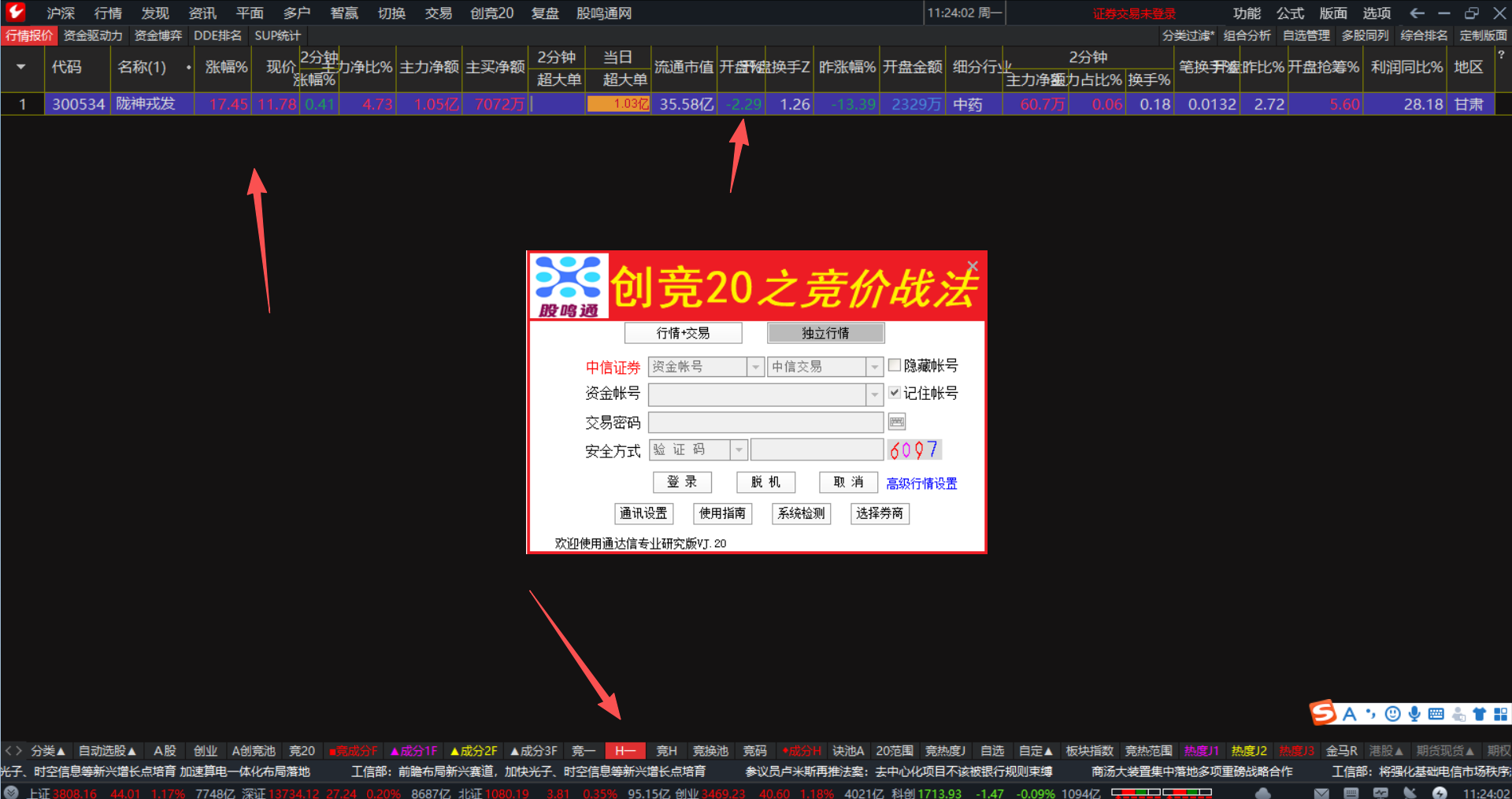Expand the table header menu triangle

(21, 67)
